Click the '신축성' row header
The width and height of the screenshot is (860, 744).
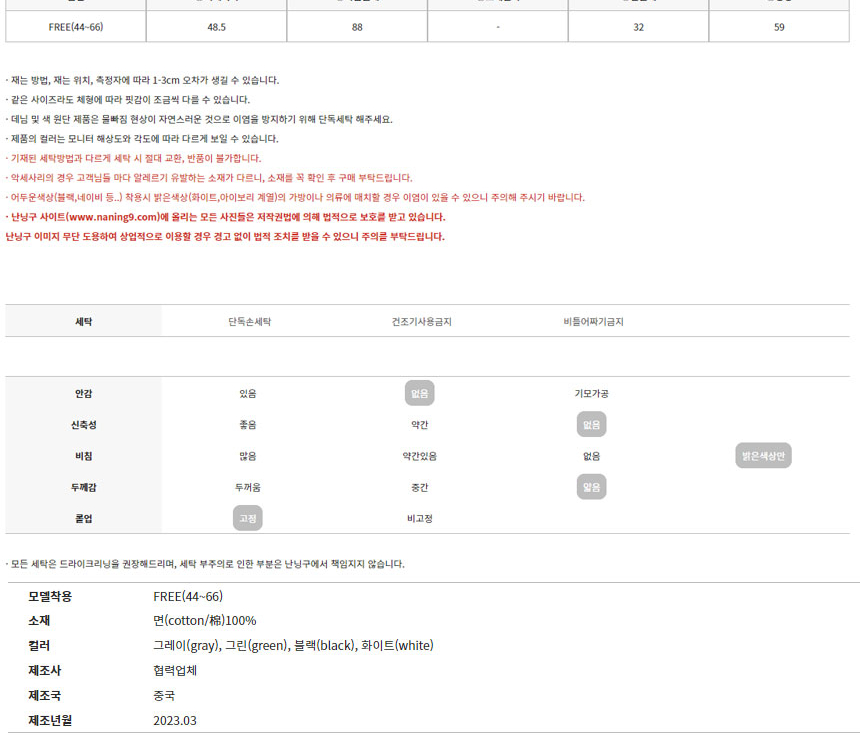click(x=84, y=425)
